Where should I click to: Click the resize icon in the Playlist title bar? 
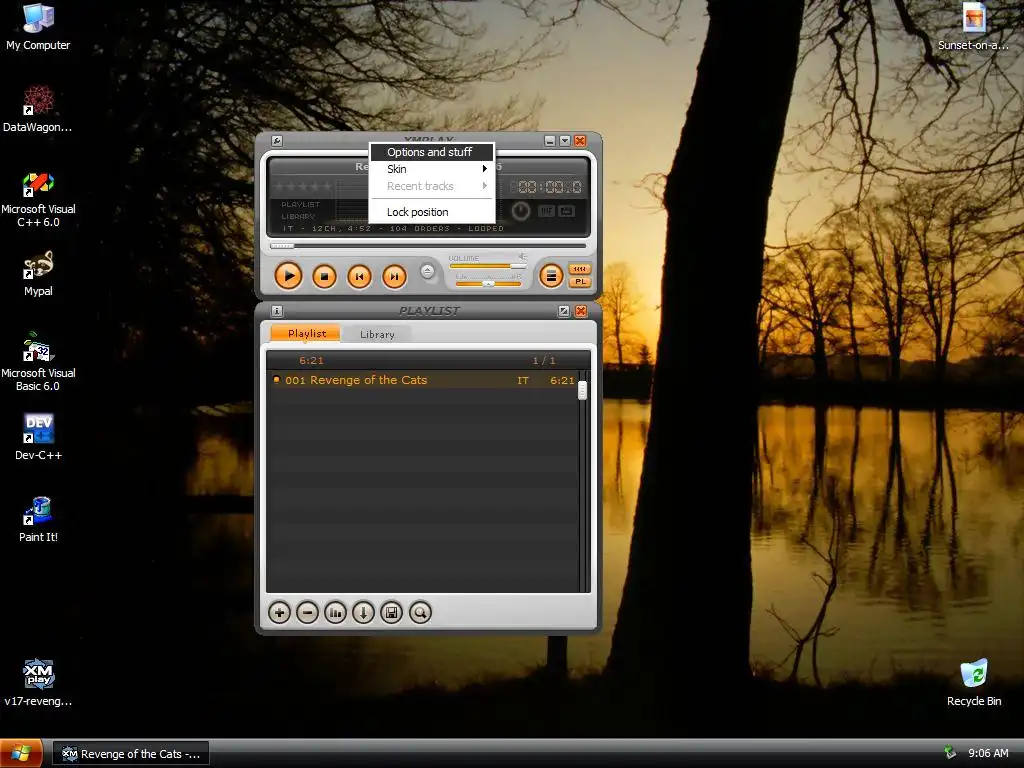pyautogui.click(x=564, y=312)
